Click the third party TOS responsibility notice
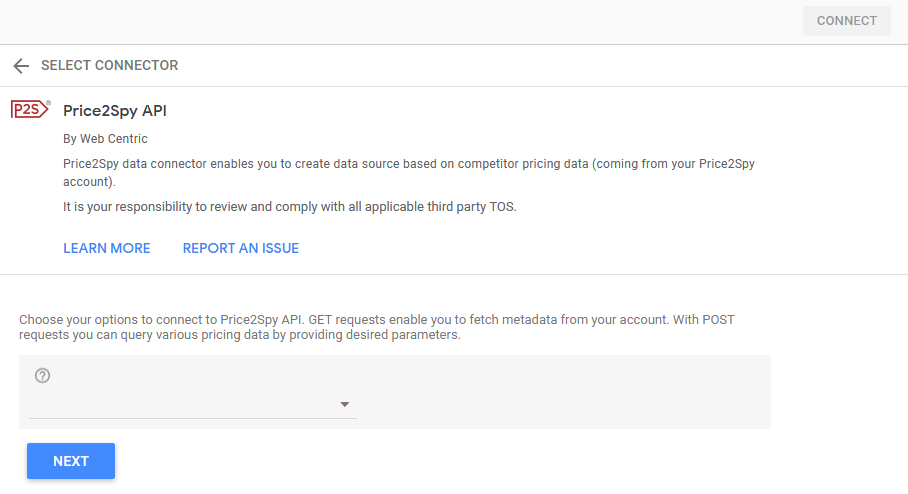Image resolution: width=908 pixels, height=494 pixels. [290, 207]
